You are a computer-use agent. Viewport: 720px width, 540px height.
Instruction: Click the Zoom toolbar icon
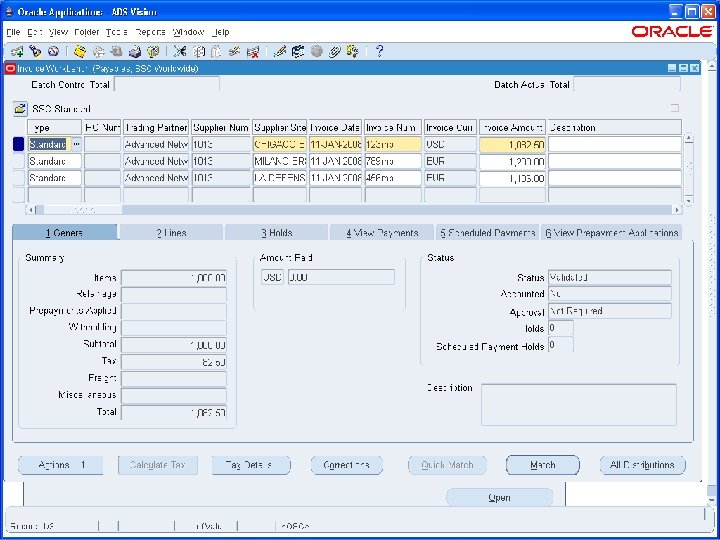coord(298,51)
